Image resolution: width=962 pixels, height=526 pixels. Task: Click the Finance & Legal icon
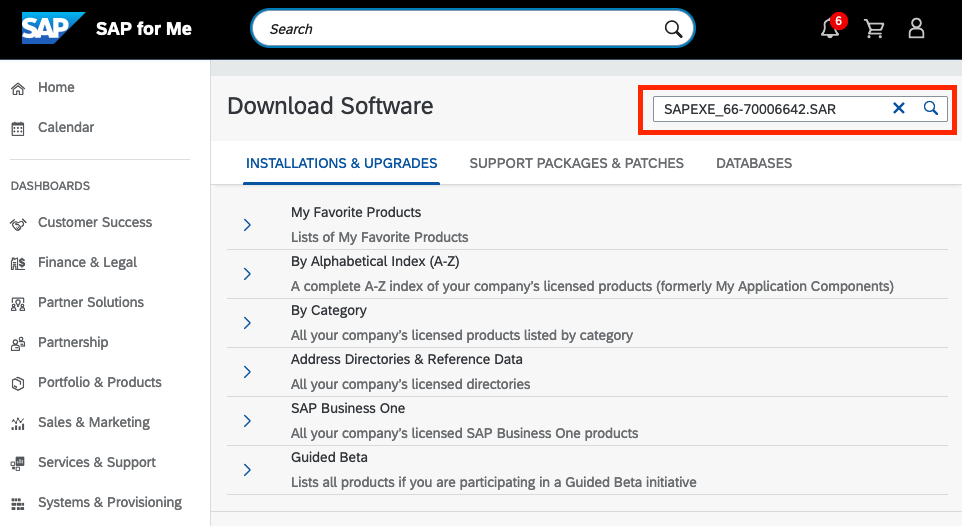pos(18,264)
